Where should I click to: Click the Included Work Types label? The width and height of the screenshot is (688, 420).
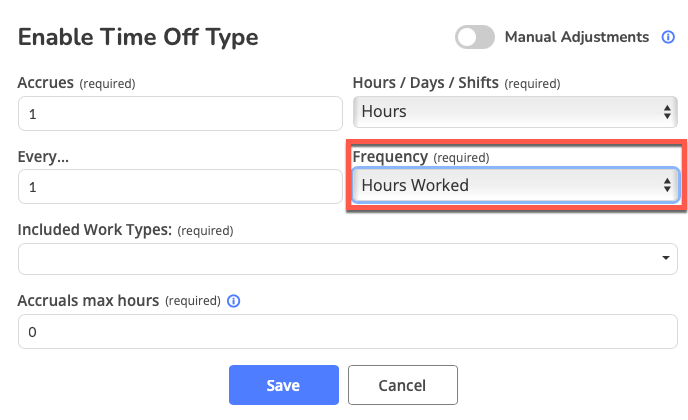click(96, 230)
